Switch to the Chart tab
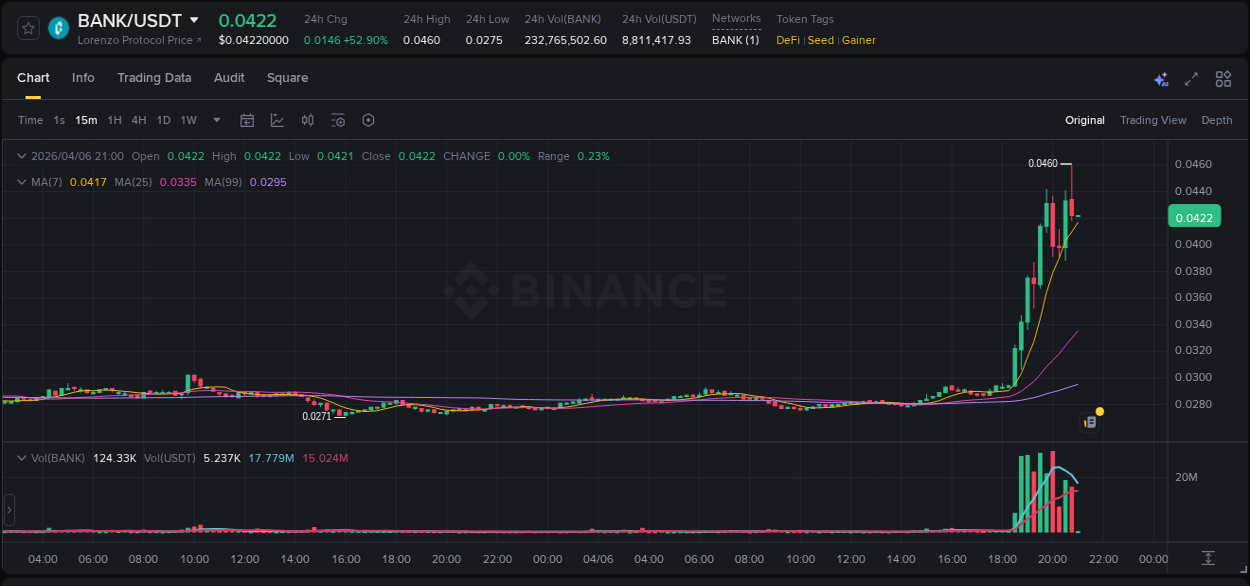The image size is (1250, 586). tap(33, 78)
